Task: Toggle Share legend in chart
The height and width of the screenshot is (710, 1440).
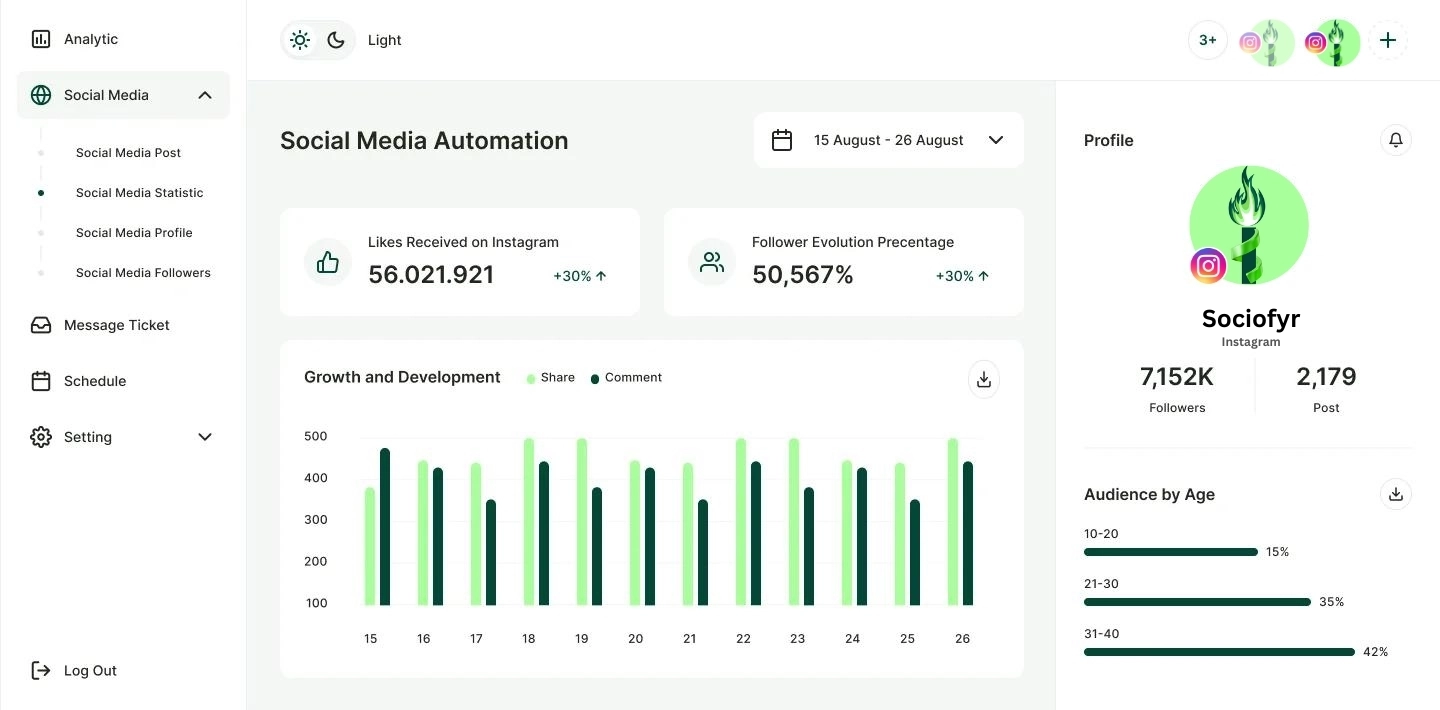Action: (551, 378)
